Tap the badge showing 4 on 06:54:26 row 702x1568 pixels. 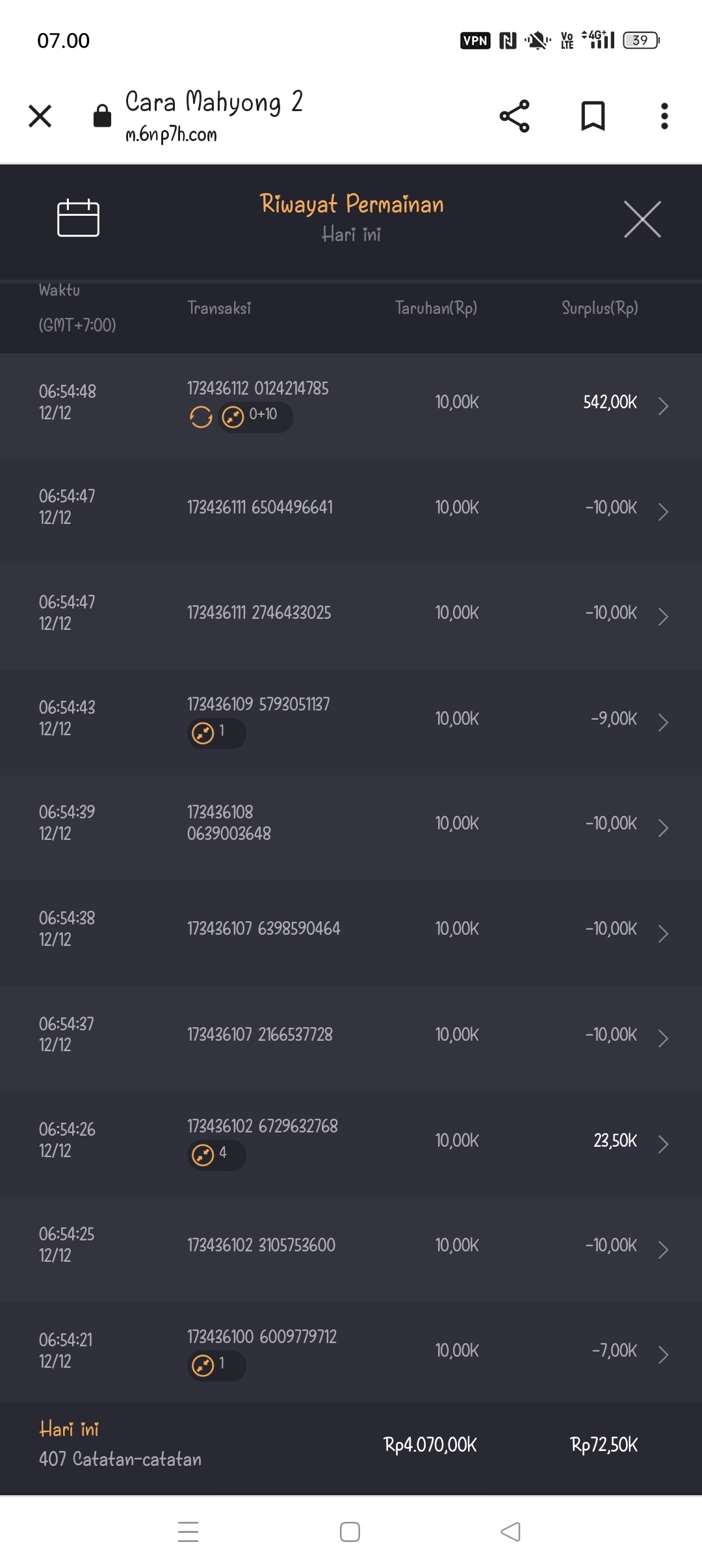(x=216, y=1155)
